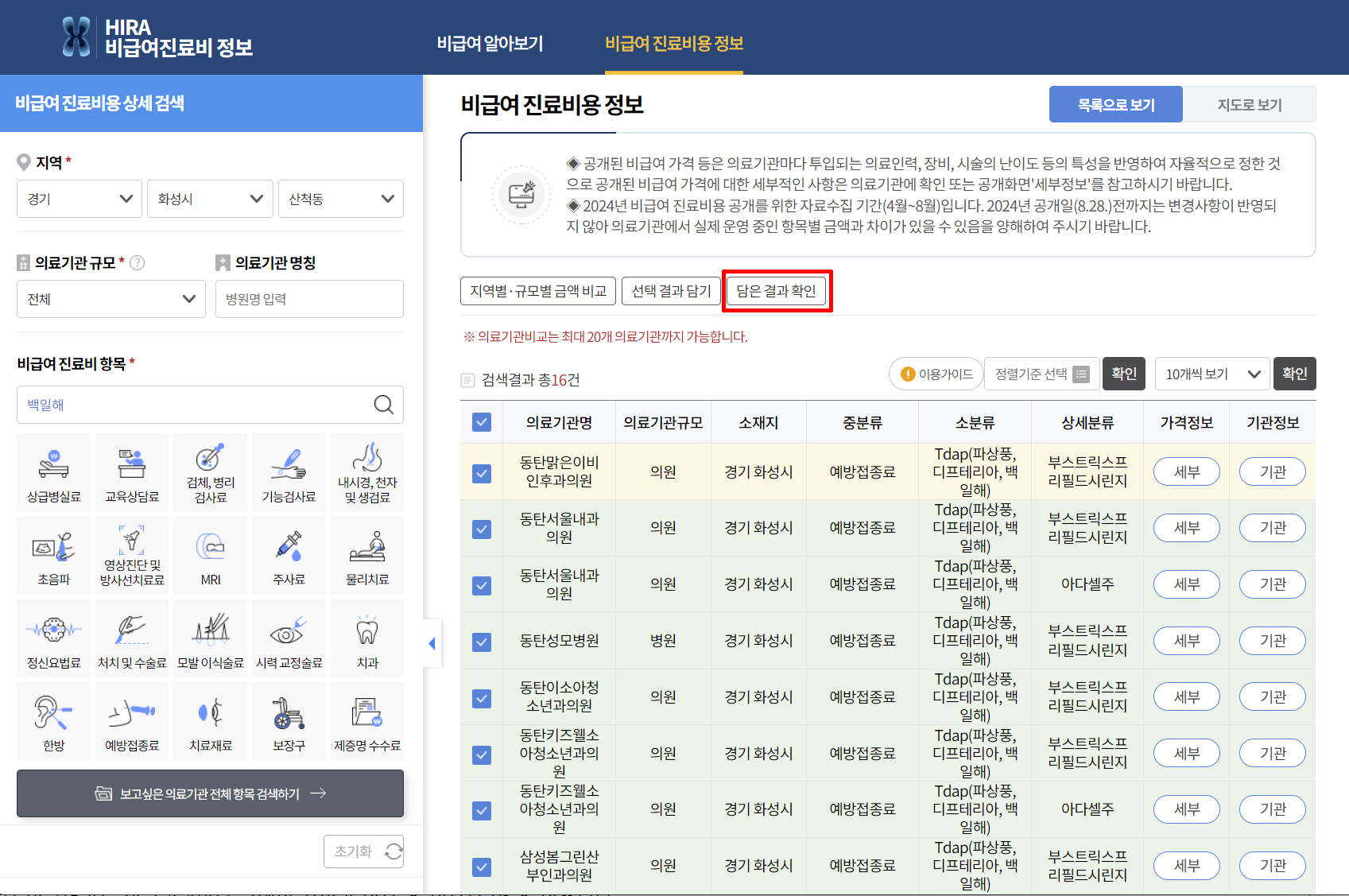Click the search magnifier in 백일해 field

[x=384, y=405]
